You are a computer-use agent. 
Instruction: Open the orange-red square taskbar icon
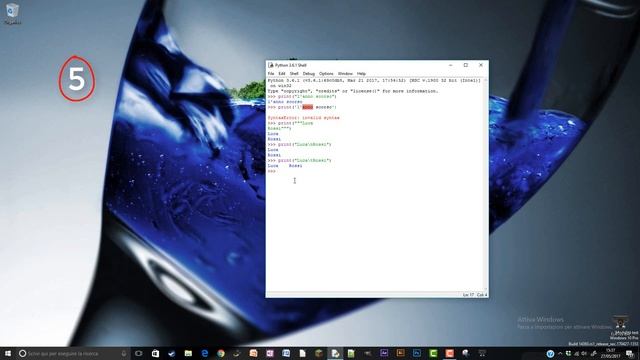[449, 353]
